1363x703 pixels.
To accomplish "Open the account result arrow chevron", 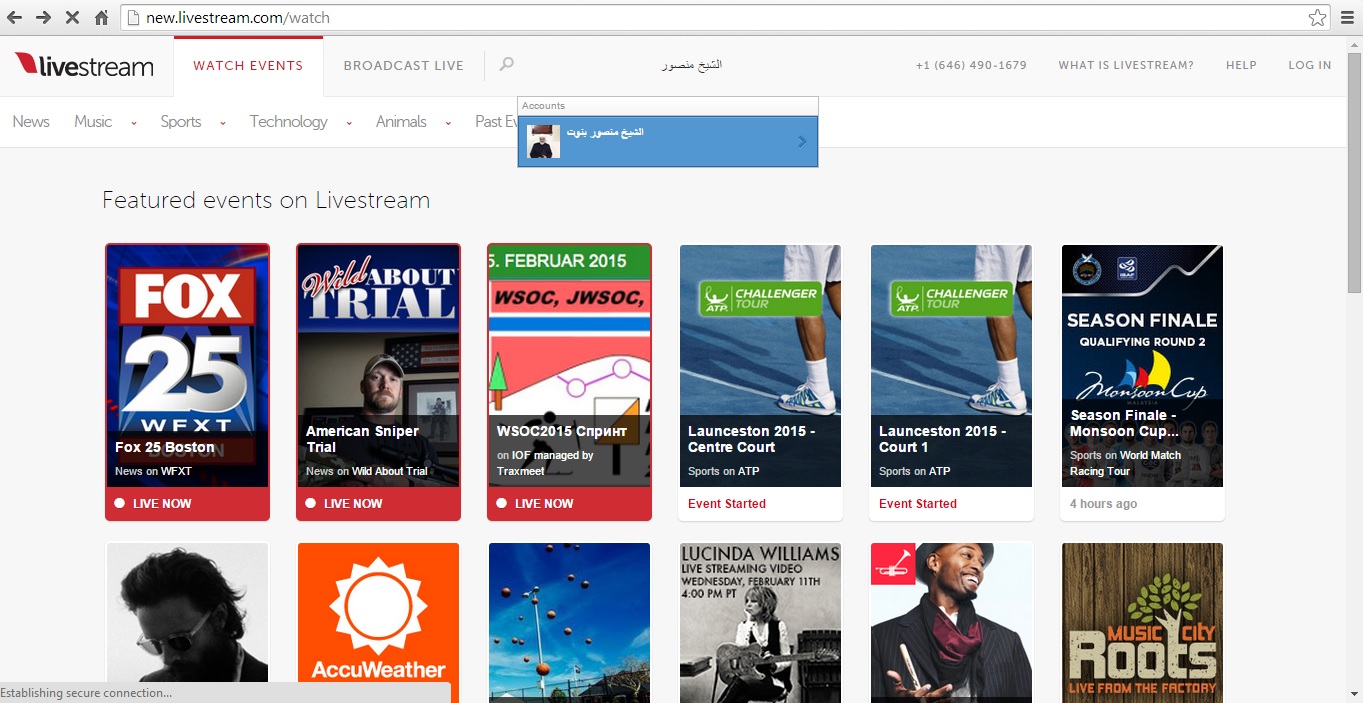I will [802, 141].
